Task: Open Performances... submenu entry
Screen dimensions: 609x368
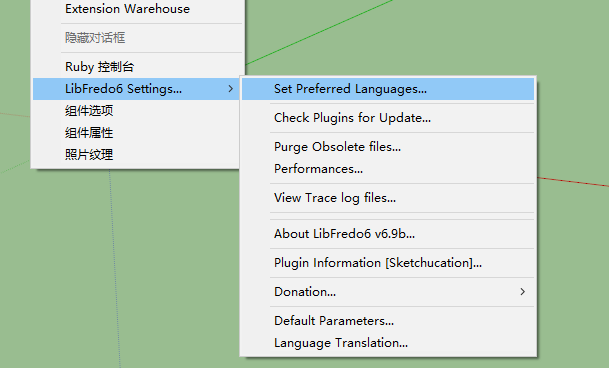Action: coord(388,169)
